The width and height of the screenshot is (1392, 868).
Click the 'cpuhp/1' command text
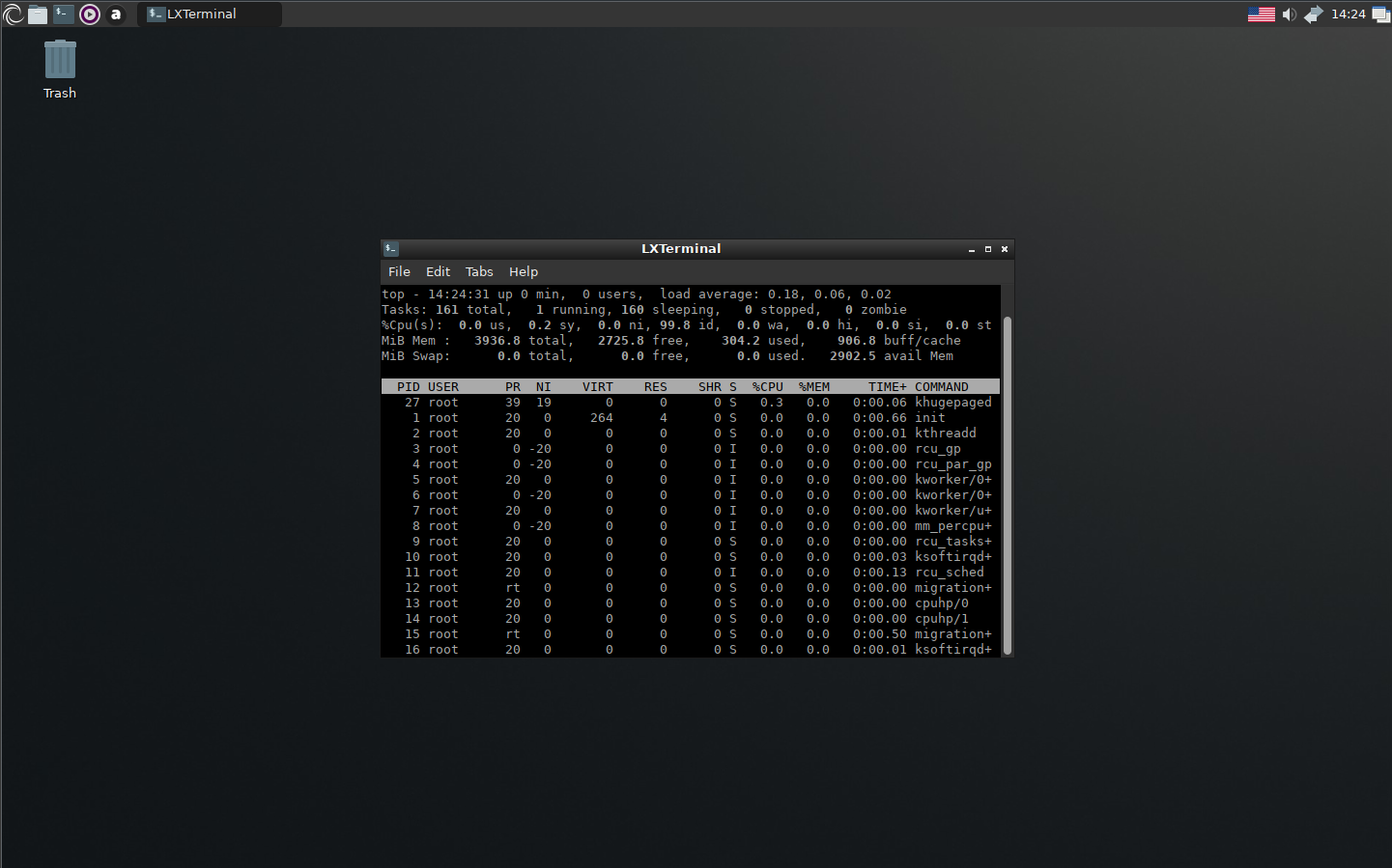[x=942, y=619]
